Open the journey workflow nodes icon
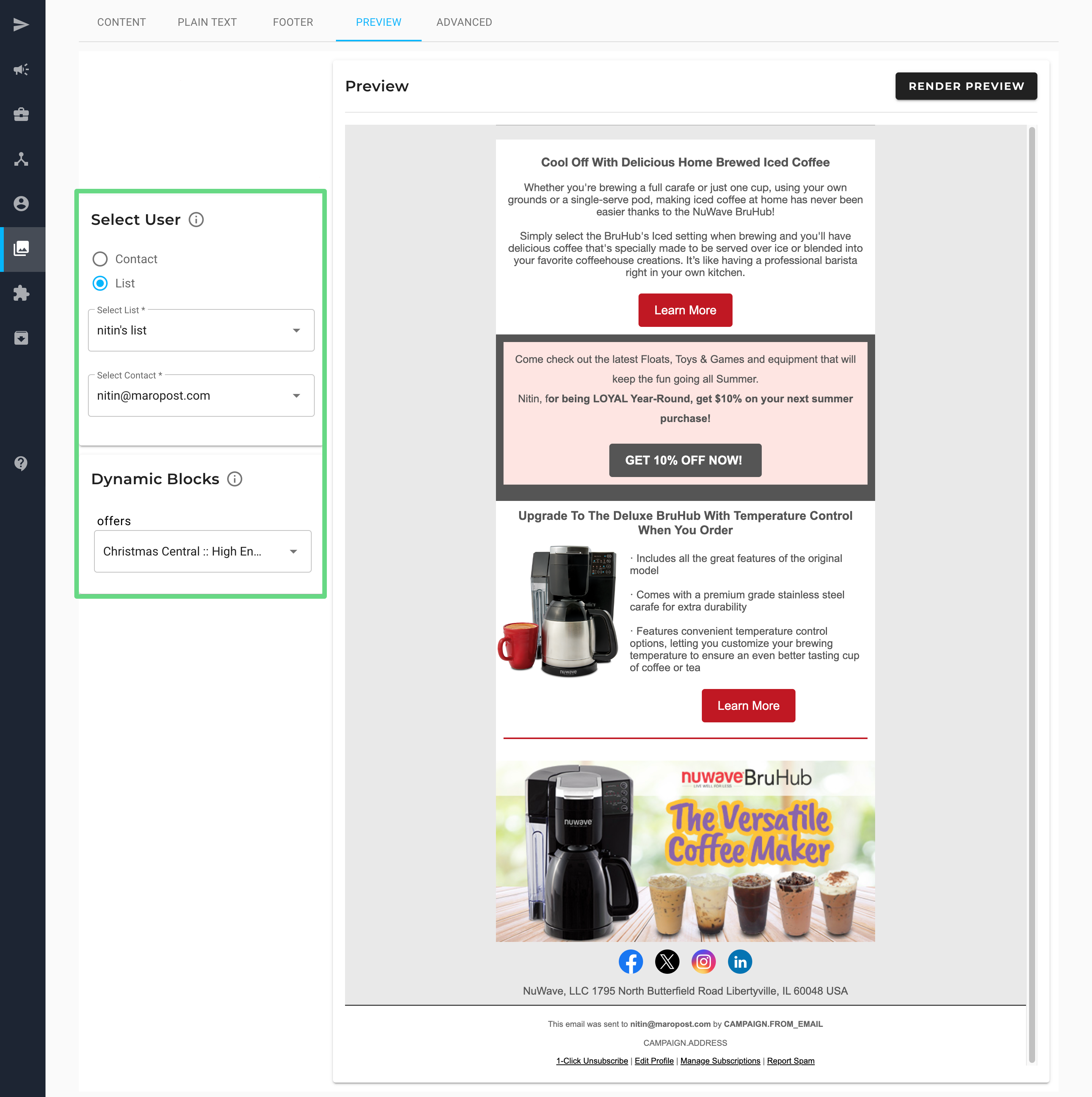This screenshot has width=1092, height=1097. (x=21, y=159)
